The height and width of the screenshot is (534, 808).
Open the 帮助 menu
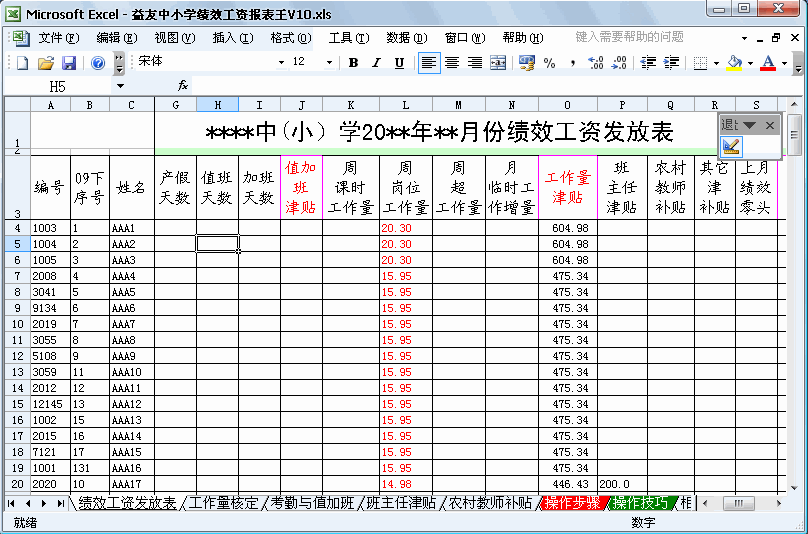point(523,38)
